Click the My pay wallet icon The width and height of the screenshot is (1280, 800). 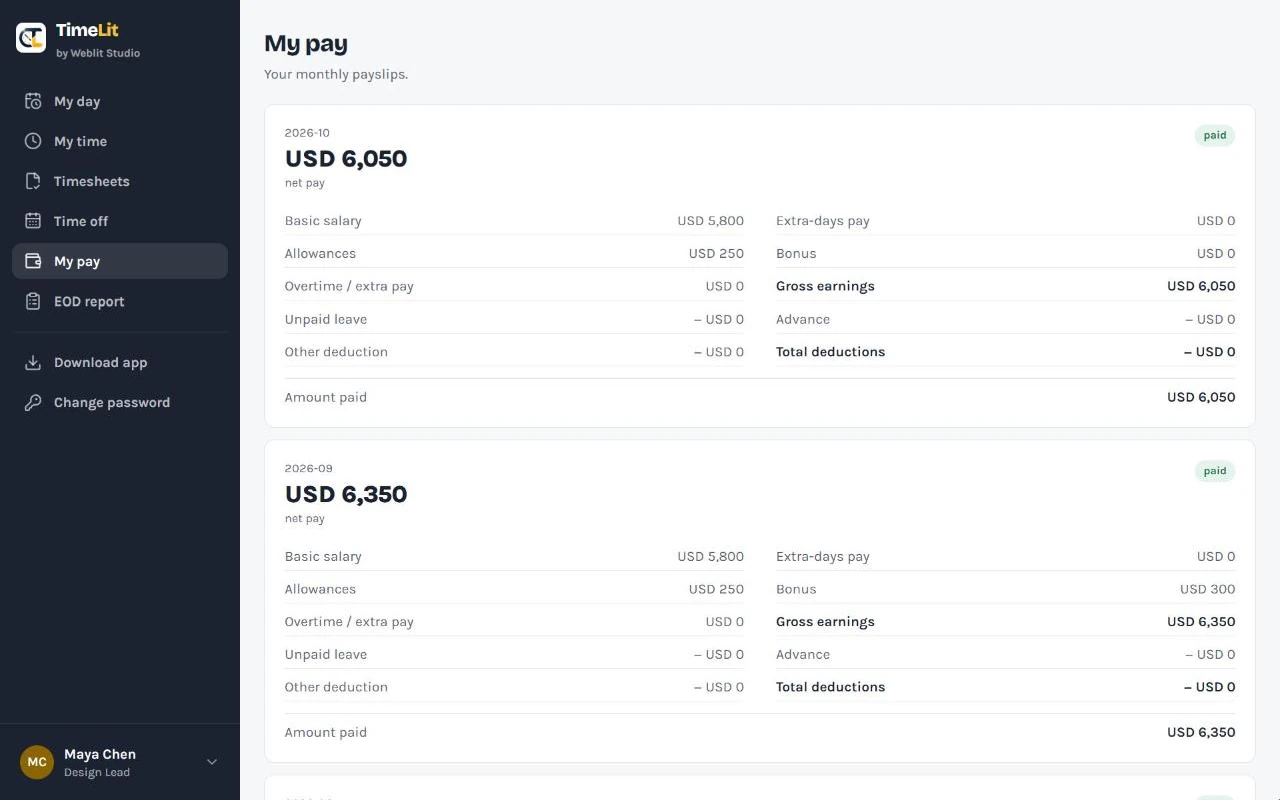(33, 261)
